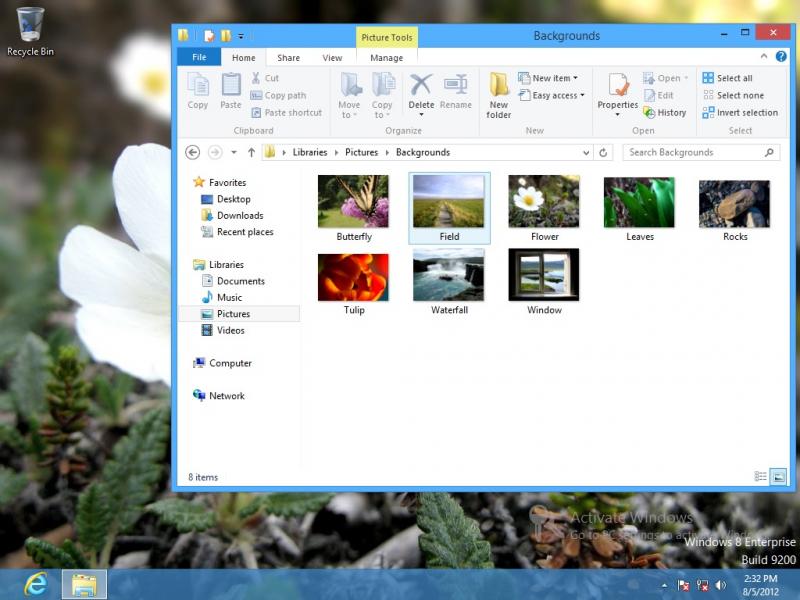This screenshot has height=600, width=800.
Task: Open Customize Quick Access Toolbar arrow
Action: click(x=241, y=36)
